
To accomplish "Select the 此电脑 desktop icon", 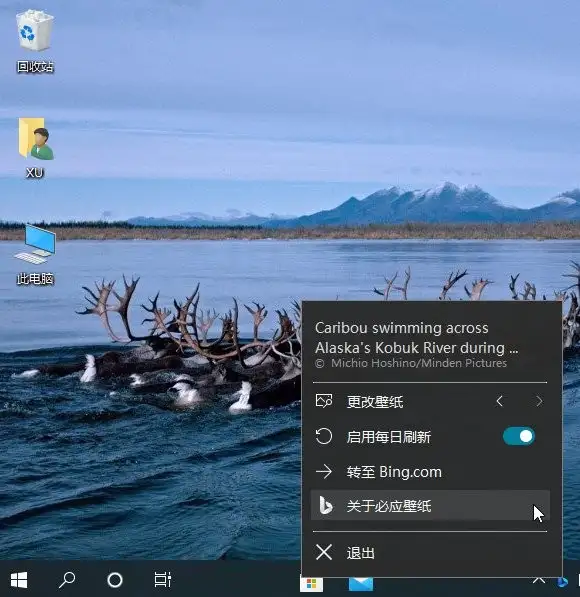I will point(35,255).
